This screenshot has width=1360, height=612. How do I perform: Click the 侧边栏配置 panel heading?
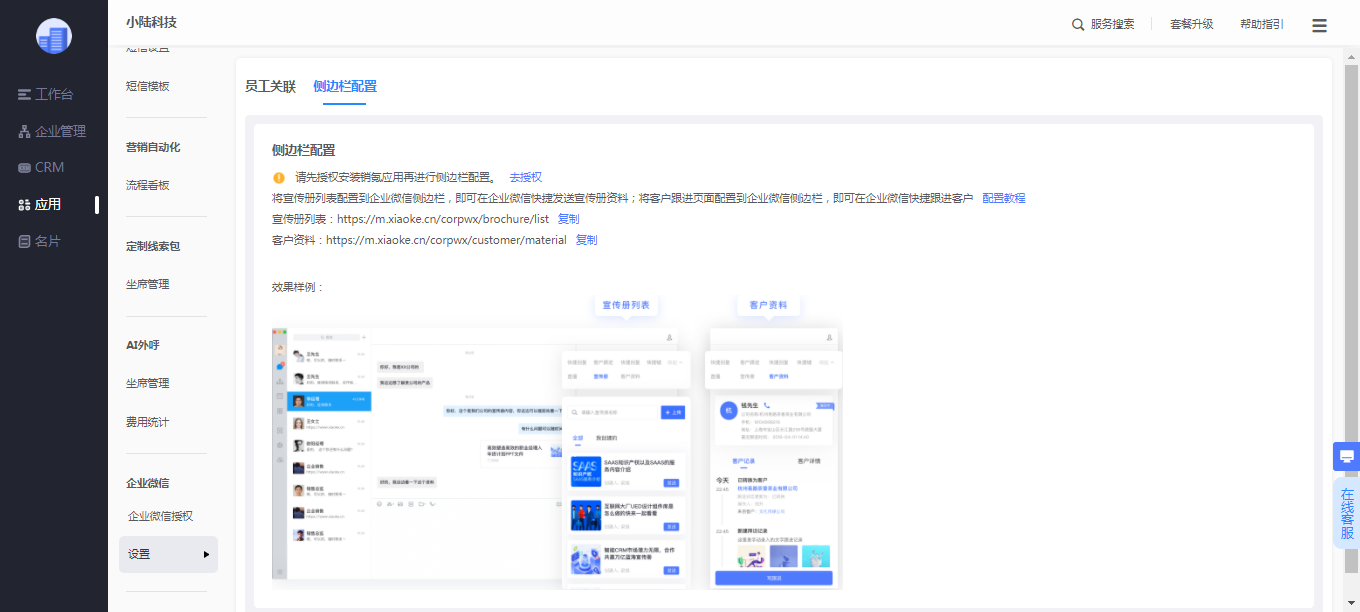click(x=304, y=150)
